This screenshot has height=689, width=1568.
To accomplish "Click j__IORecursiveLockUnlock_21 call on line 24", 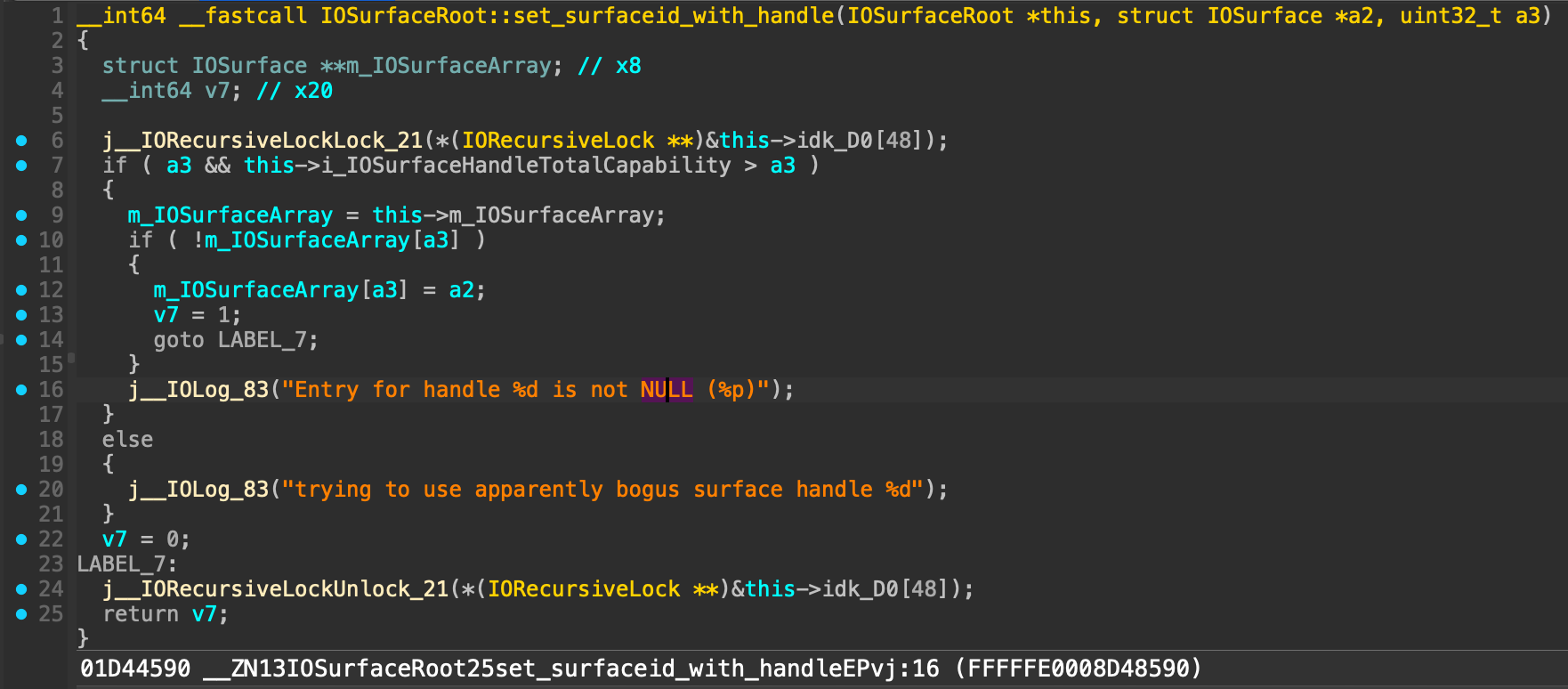I will click(276, 589).
